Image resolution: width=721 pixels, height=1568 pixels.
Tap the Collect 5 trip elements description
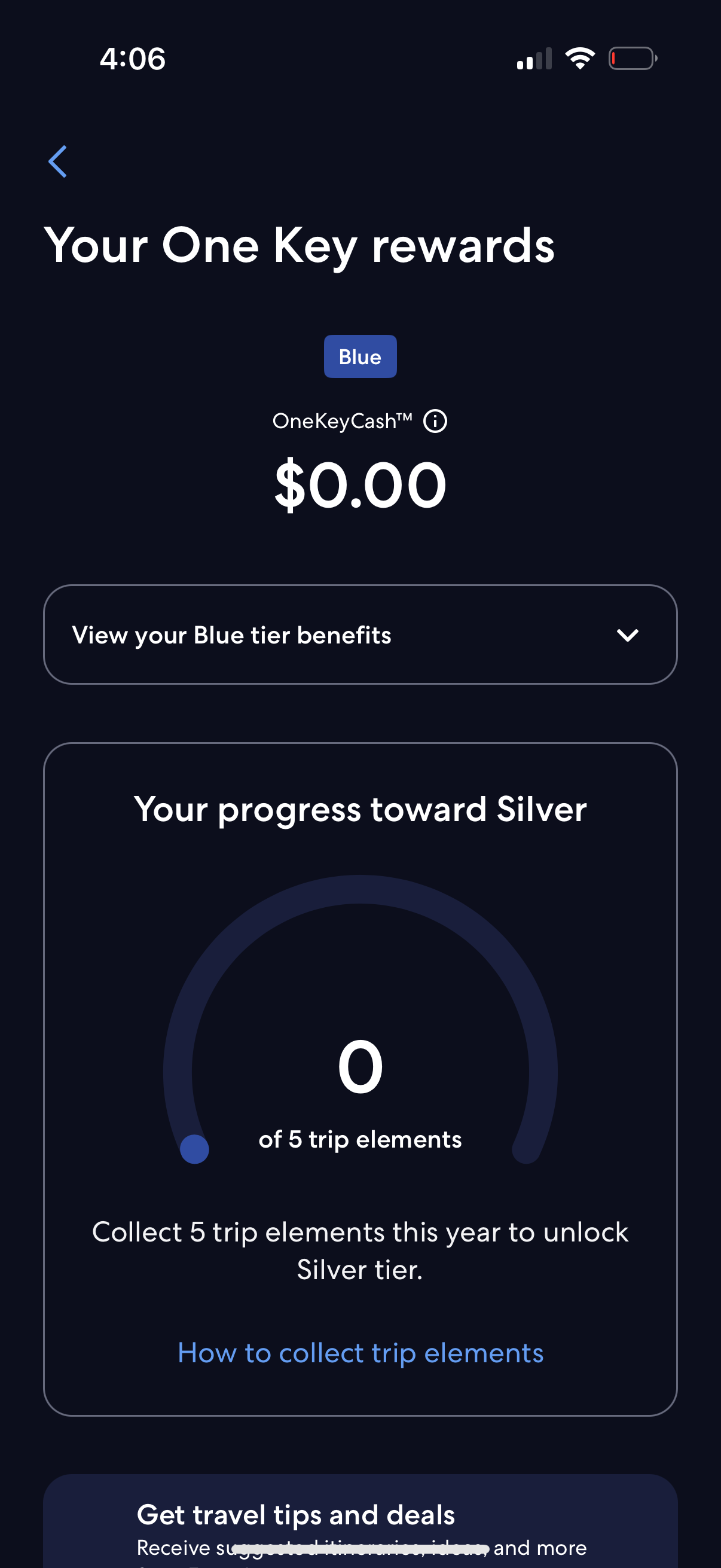(360, 1250)
